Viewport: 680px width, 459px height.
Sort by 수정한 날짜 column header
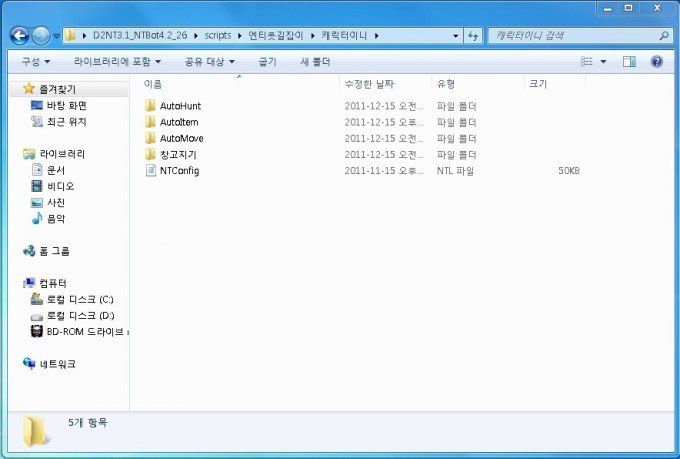368,83
